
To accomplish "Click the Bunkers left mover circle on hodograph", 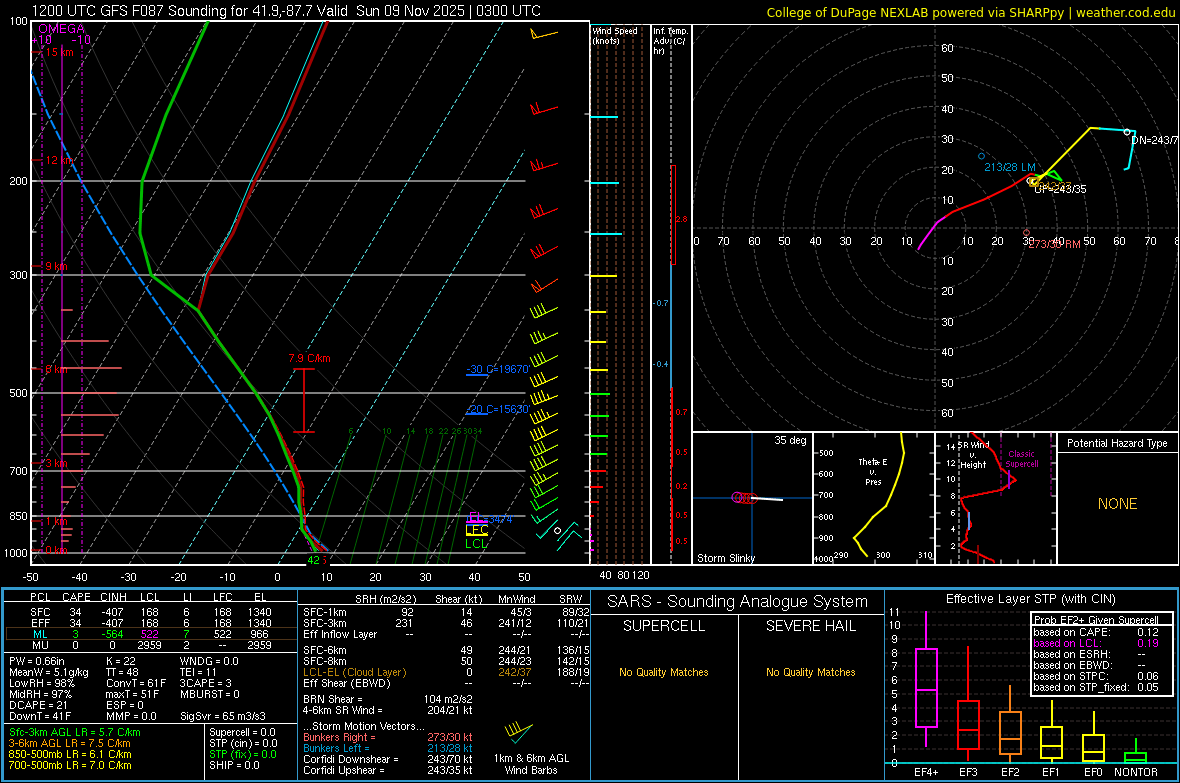I will click(981, 157).
